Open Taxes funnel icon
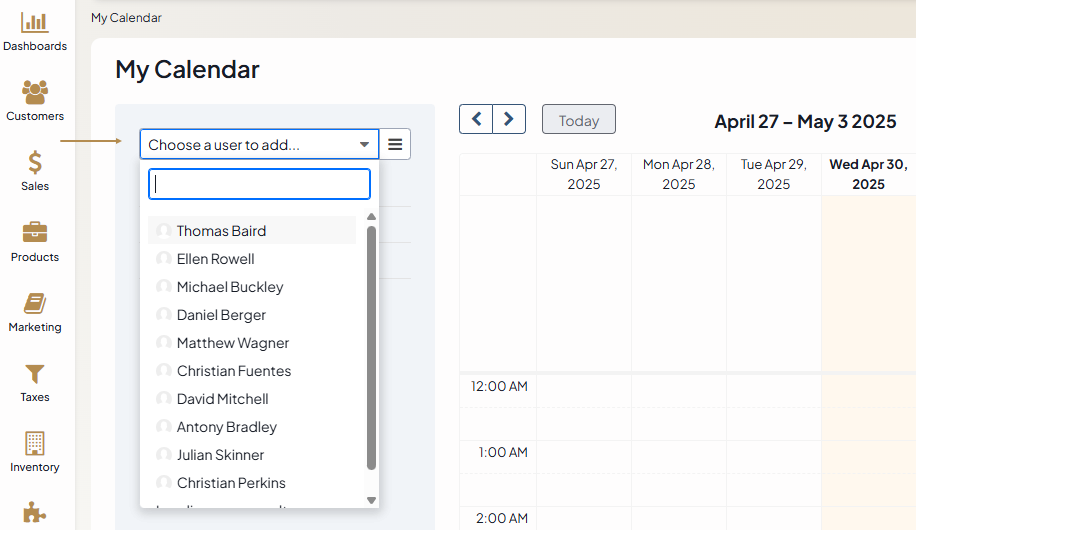 (x=35, y=374)
